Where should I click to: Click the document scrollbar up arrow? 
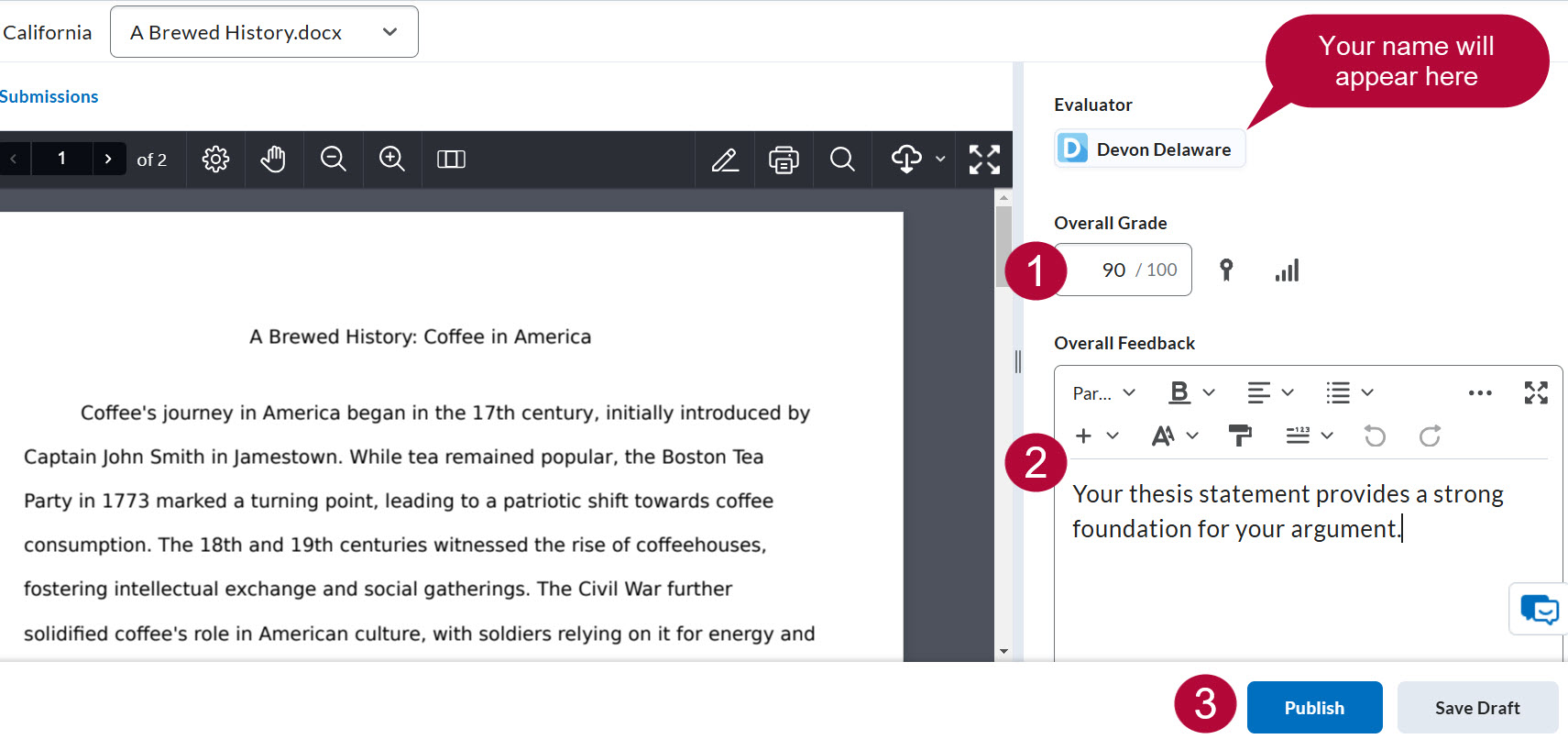[x=1003, y=197]
